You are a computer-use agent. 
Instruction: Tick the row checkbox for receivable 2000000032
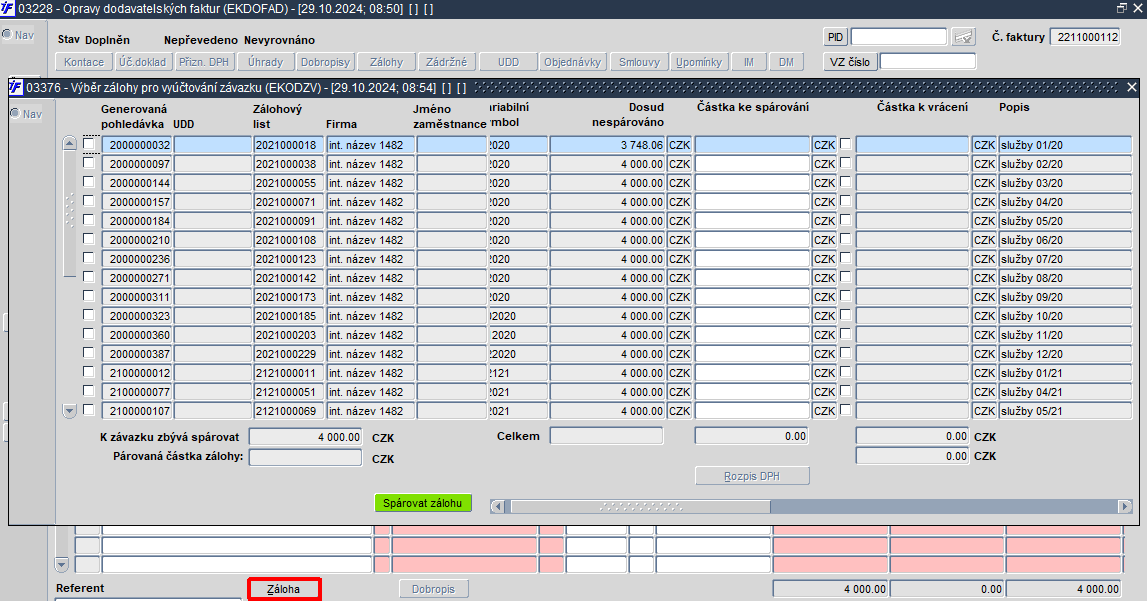point(89,144)
